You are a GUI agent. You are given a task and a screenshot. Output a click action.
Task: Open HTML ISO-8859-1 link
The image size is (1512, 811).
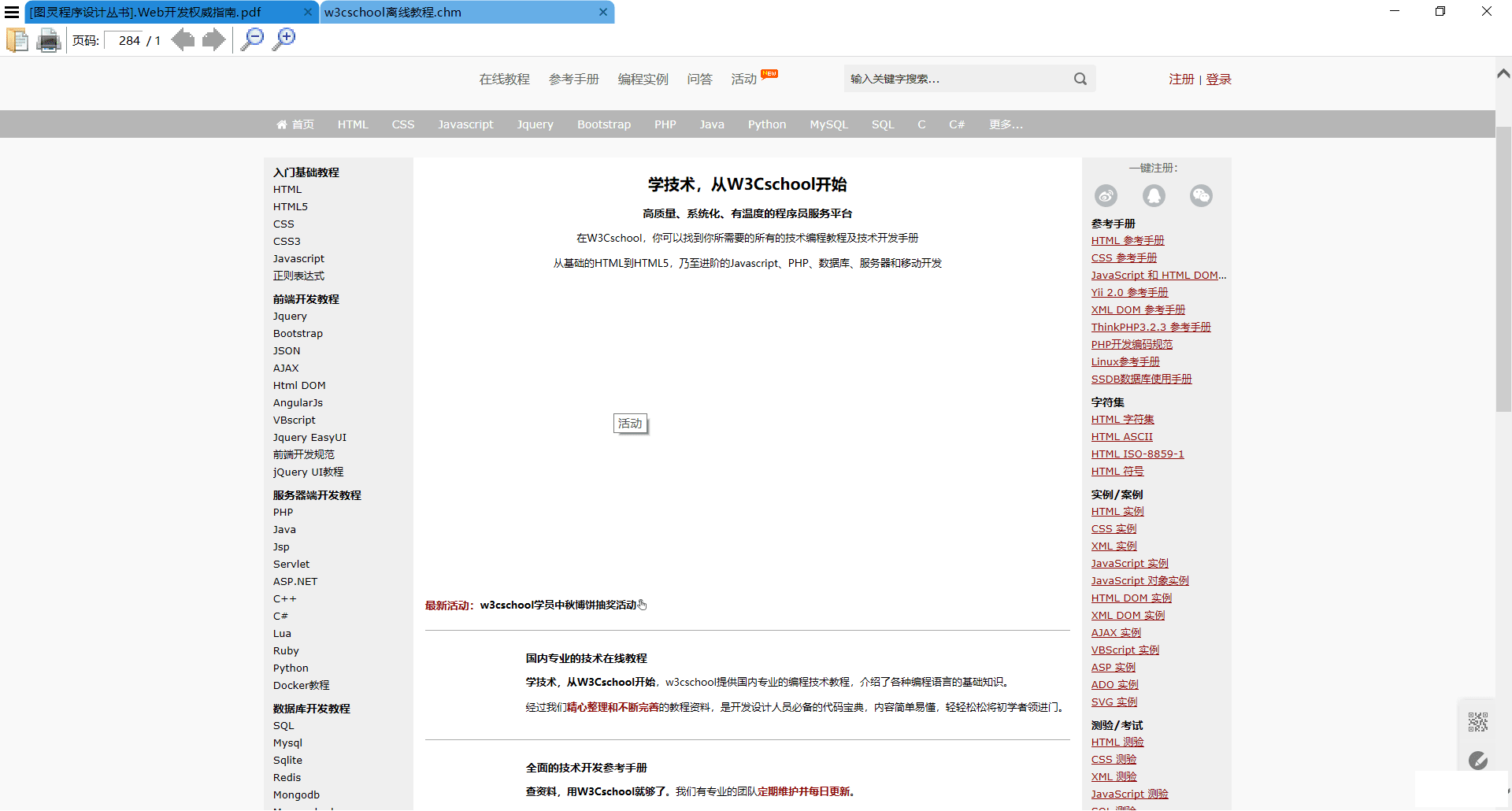click(x=1137, y=454)
